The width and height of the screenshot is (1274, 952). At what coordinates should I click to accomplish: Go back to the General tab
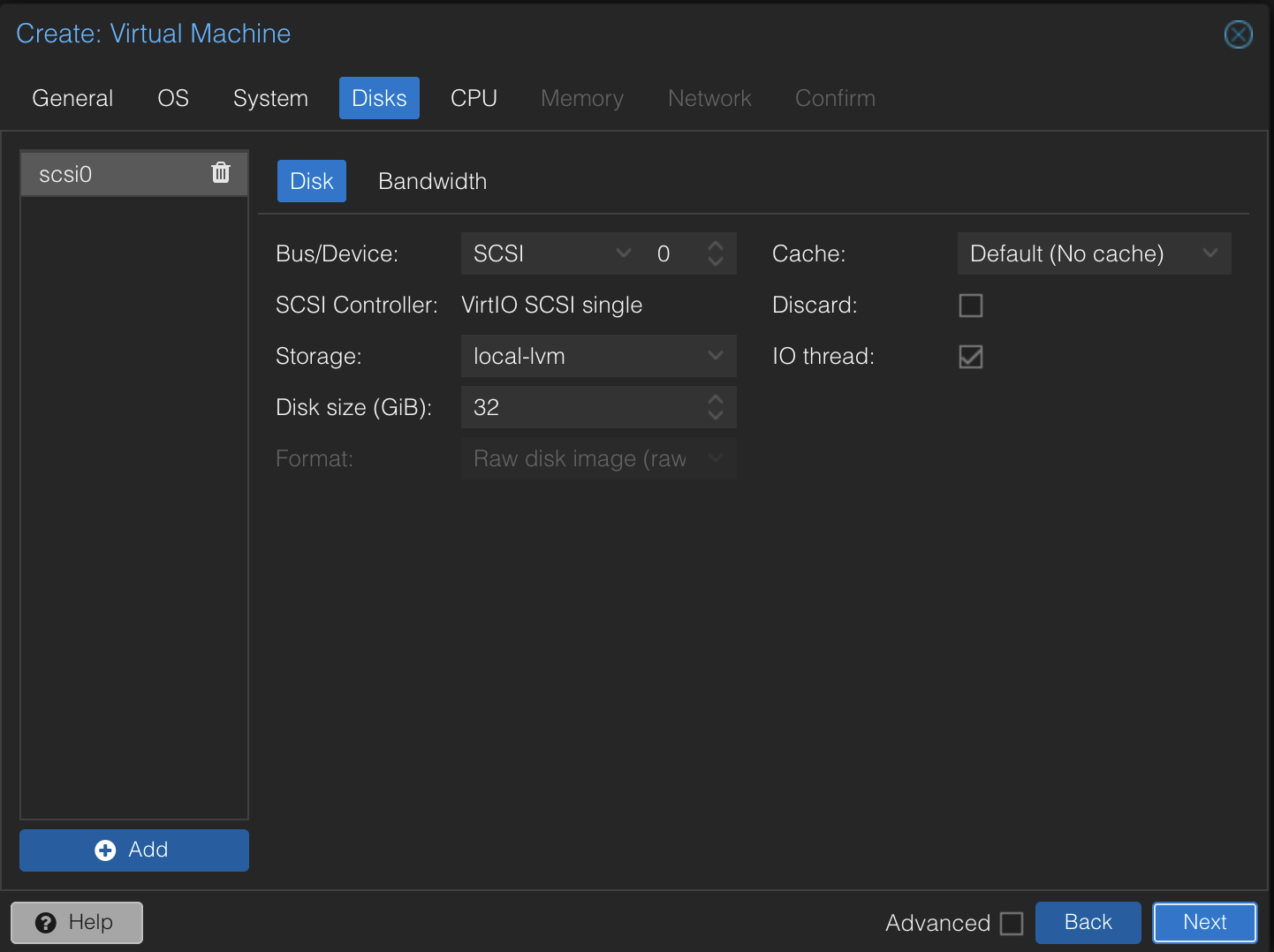click(72, 98)
